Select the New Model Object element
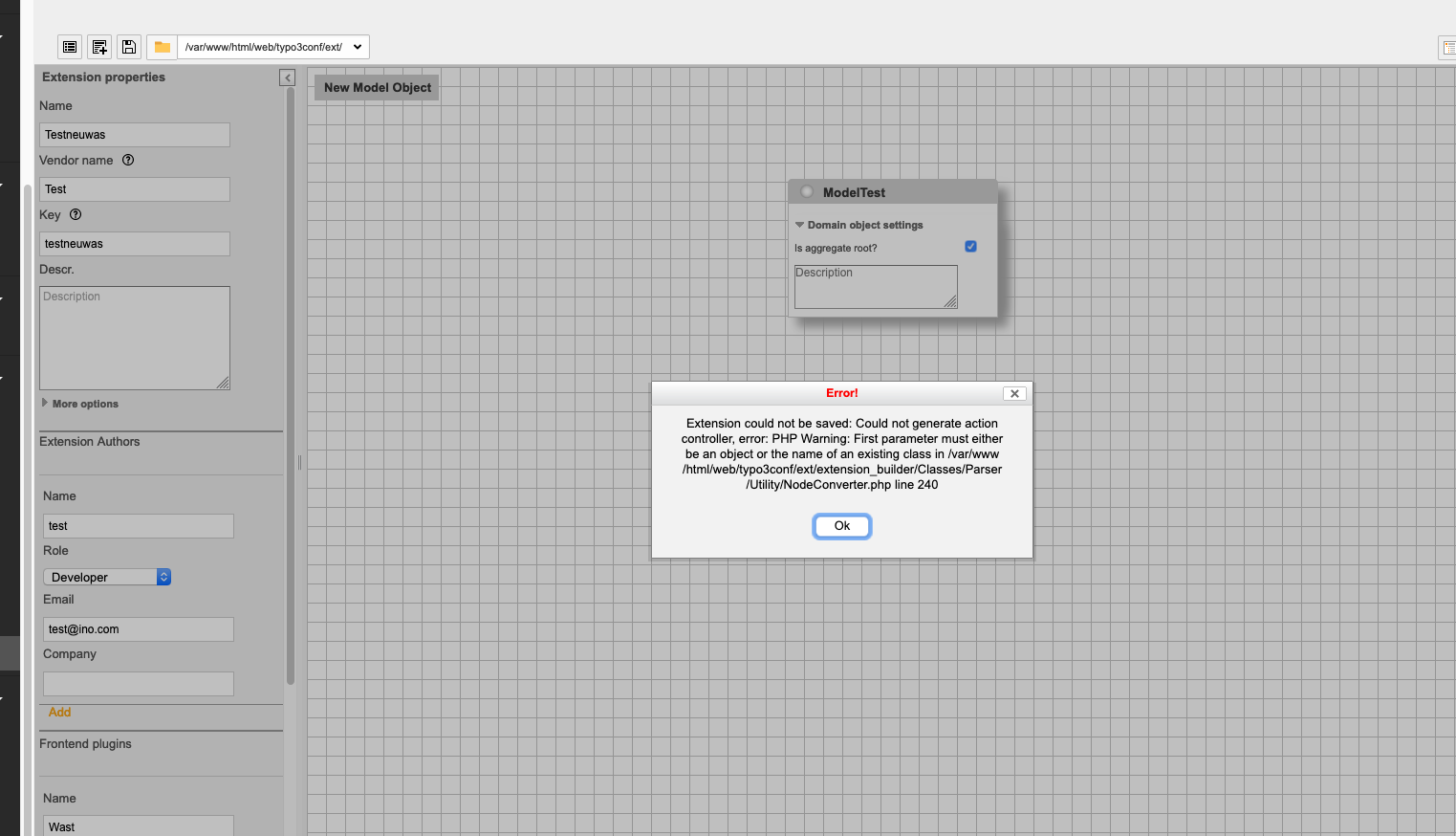Image resolution: width=1456 pixels, height=836 pixels. [x=376, y=87]
